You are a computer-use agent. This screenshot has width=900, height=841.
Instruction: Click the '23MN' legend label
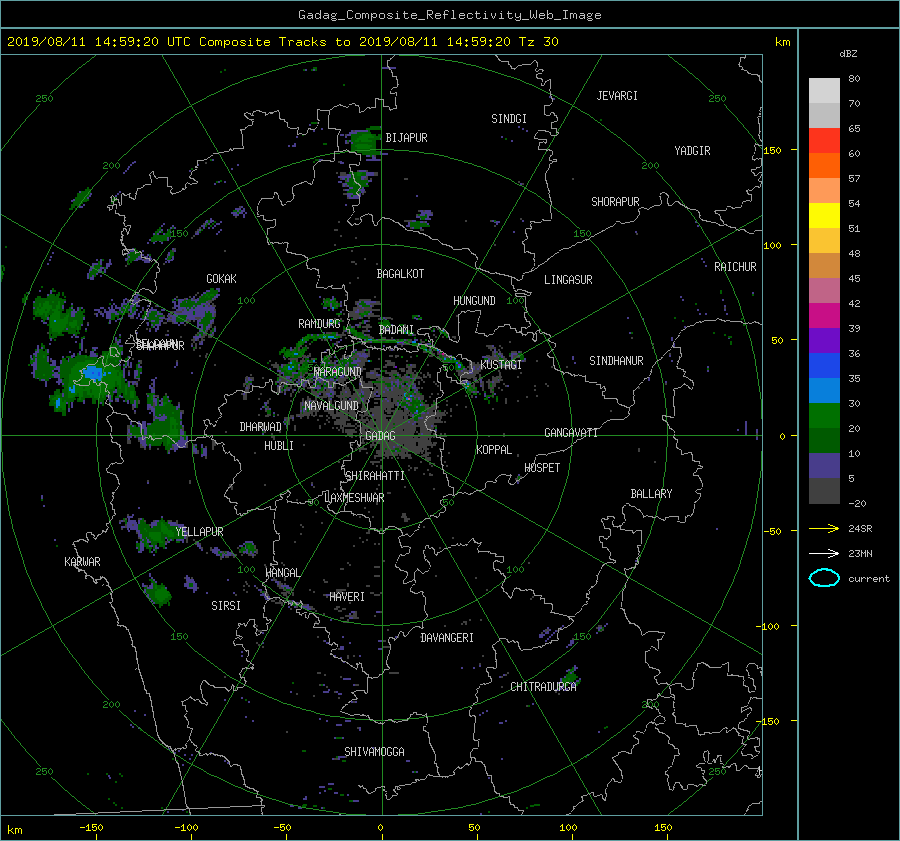(860, 554)
